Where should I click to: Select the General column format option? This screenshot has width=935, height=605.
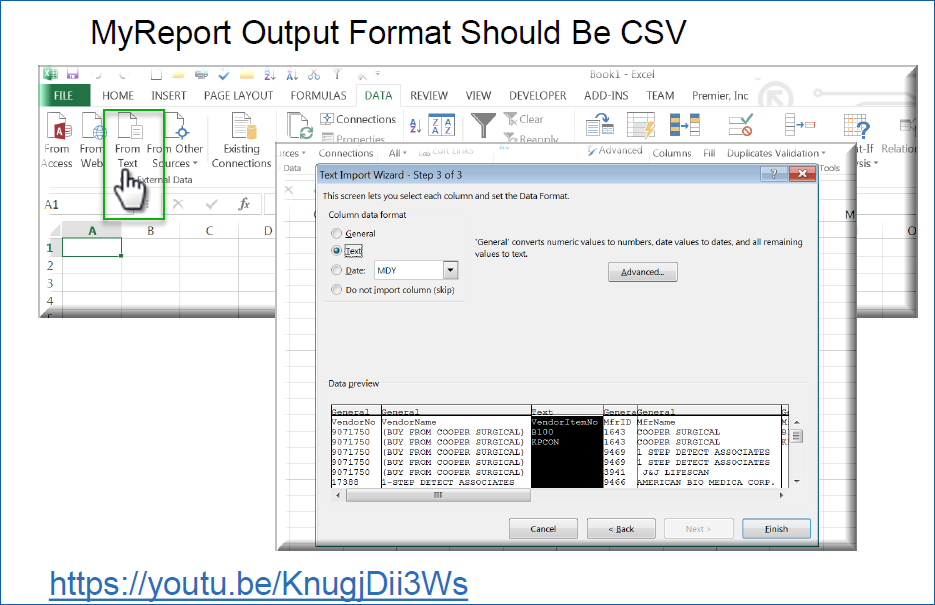tap(336, 233)
